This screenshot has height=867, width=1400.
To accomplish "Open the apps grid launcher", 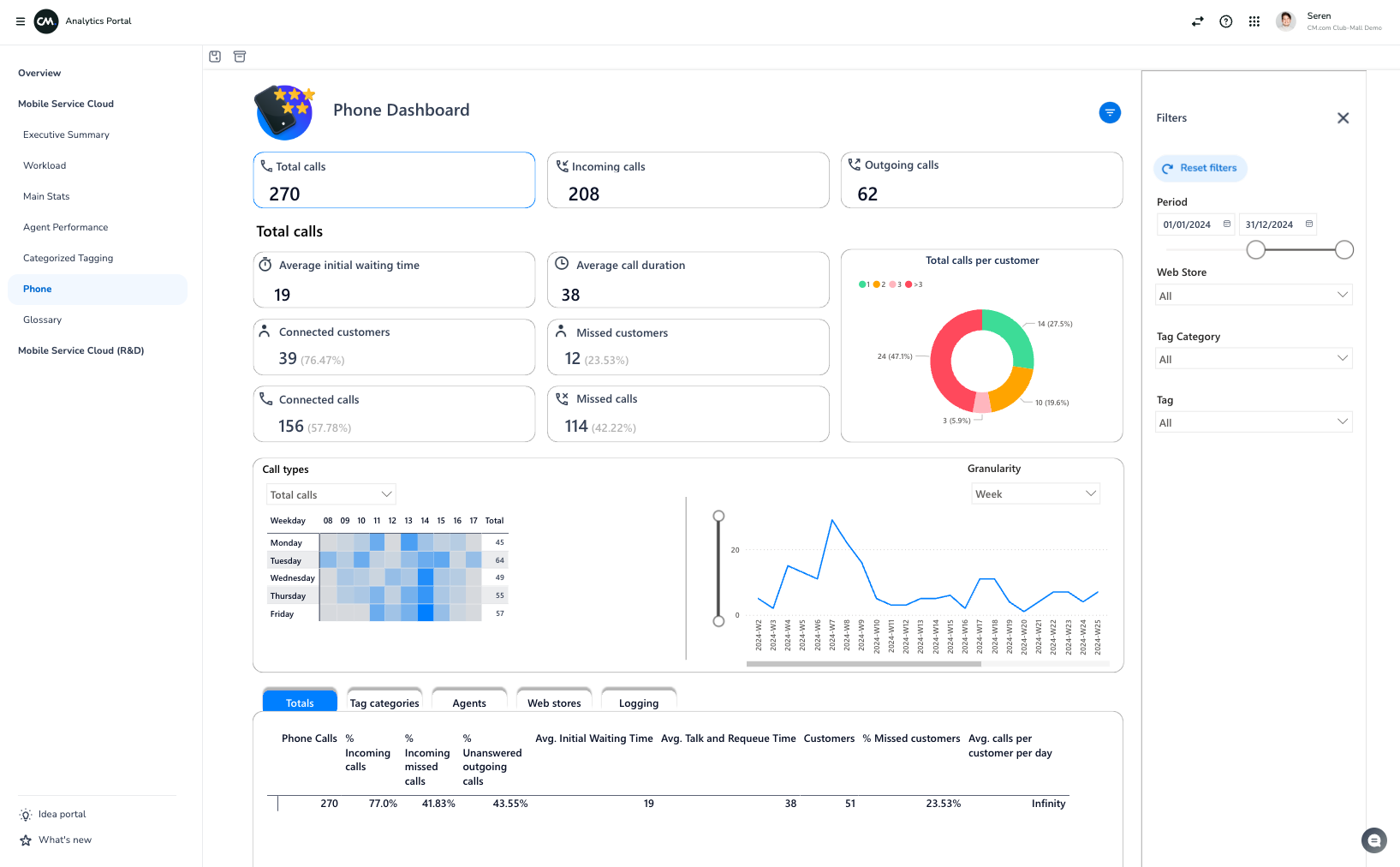I will [1254, 21].
